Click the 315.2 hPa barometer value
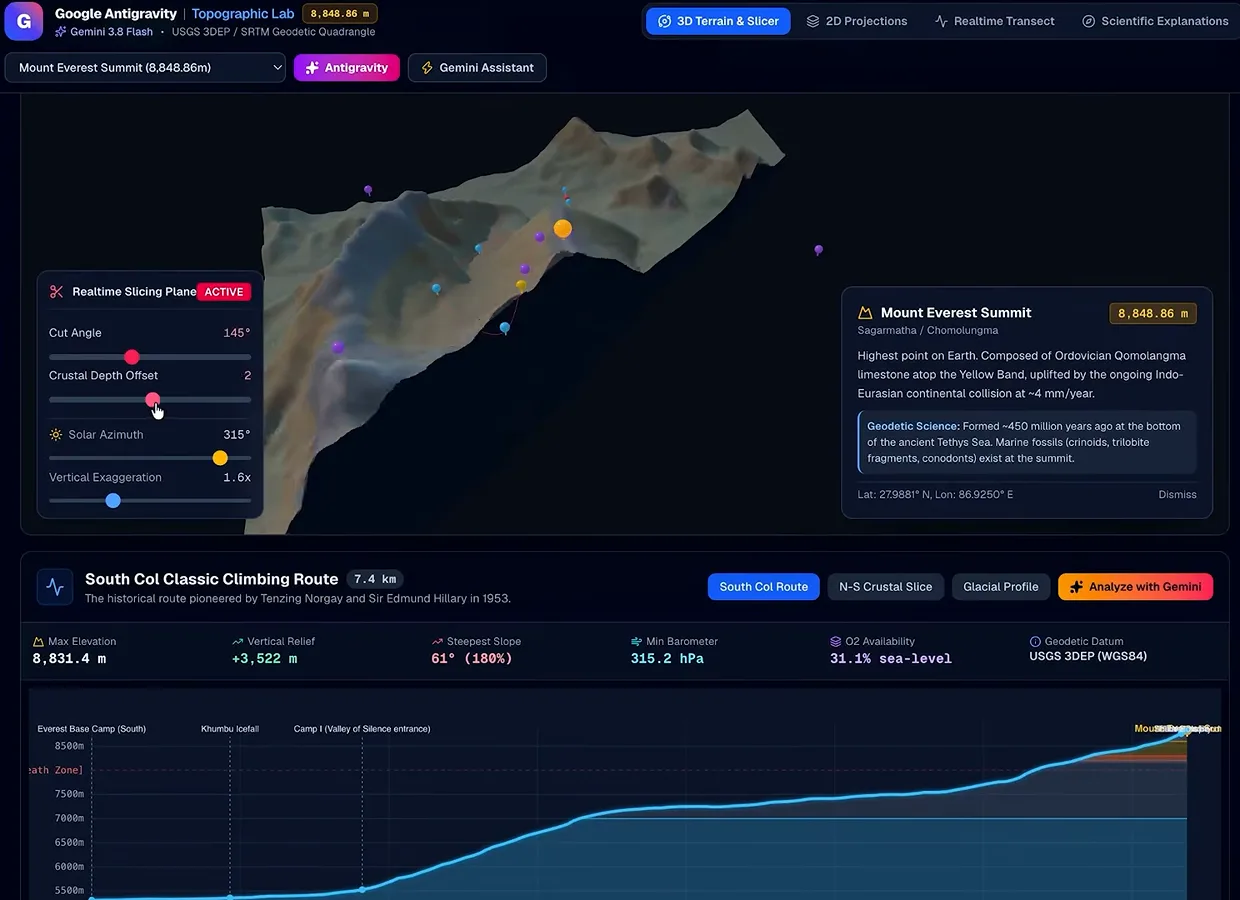Image resolution: width=1240 pixels, height=900 pixels. point(667,659)
